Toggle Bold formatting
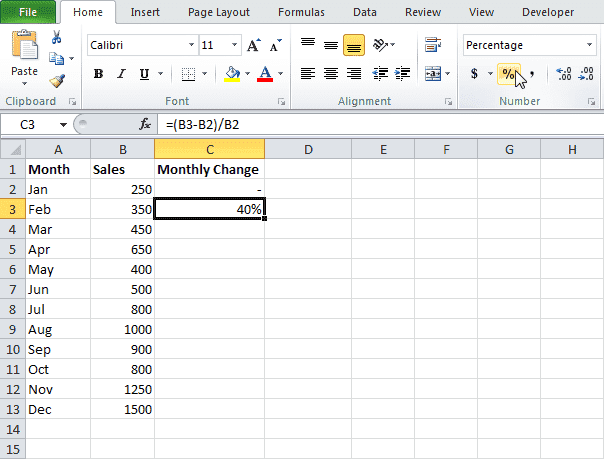The width and height of the screenshot is (604, 459). click(x=98, y=74)
